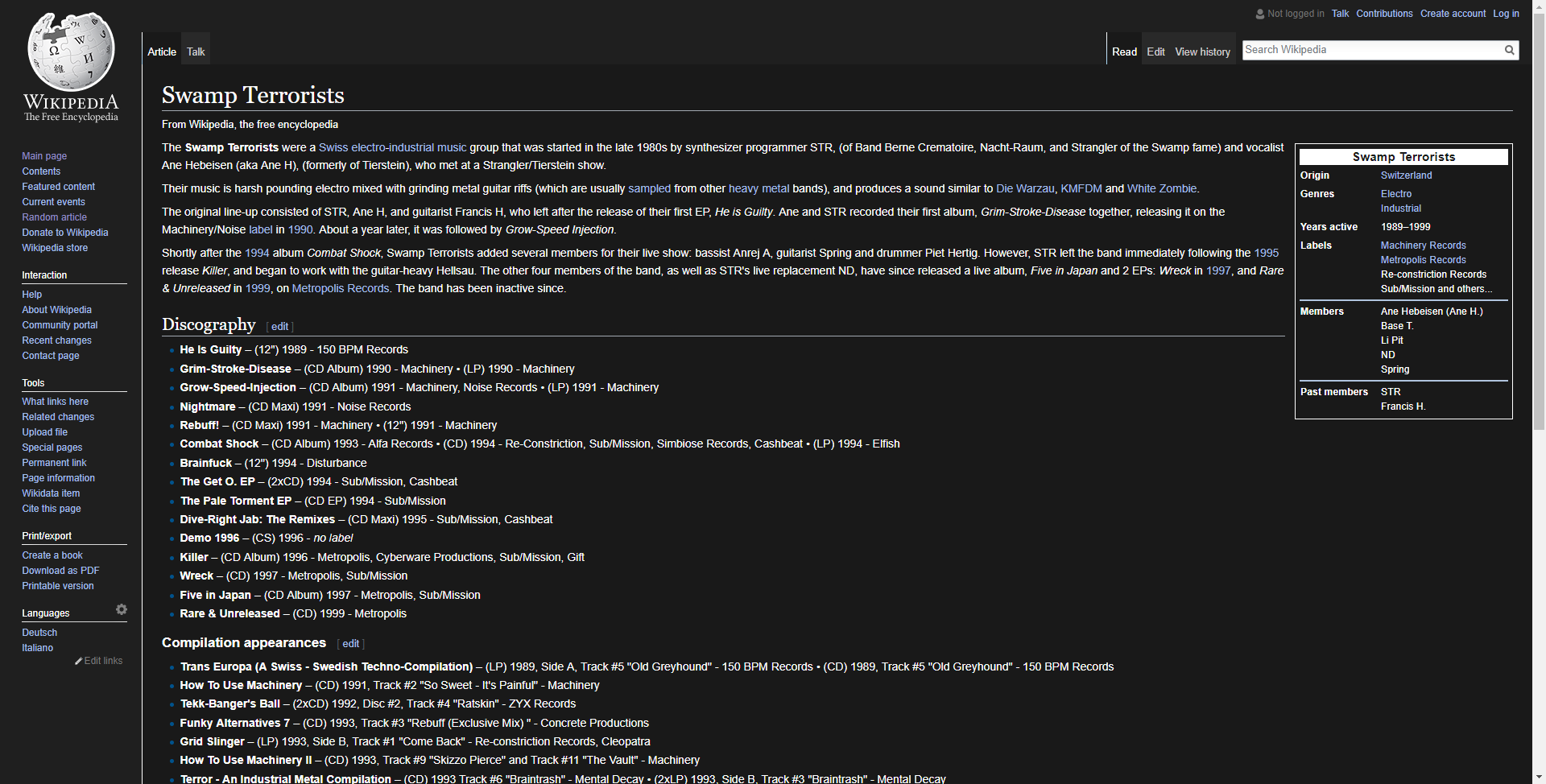Open Wikipedia store link
The height and width of the screenshot is (784, 1546).
coord(55,248)
